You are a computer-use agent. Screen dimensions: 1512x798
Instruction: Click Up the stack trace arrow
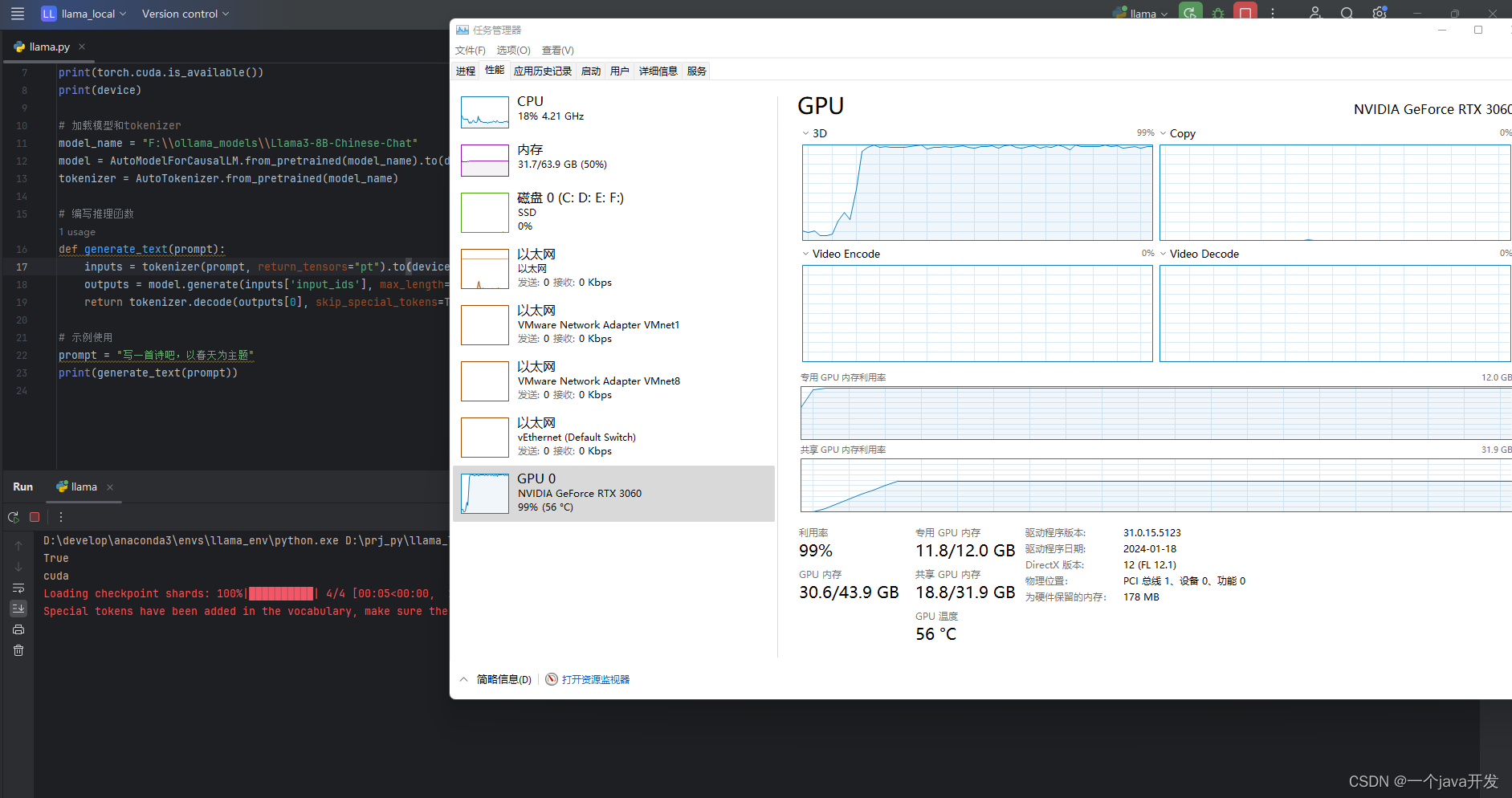tap(18, 546)
